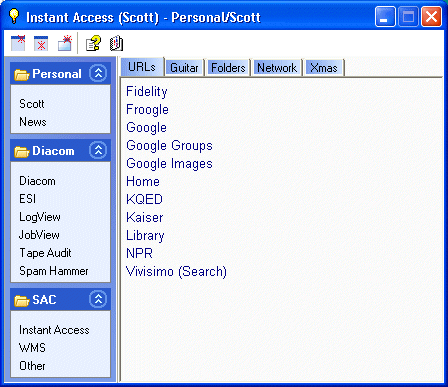Open the Google link
Image resolution: width=448 pixels, height=387 pixels.
pos(146,128)
